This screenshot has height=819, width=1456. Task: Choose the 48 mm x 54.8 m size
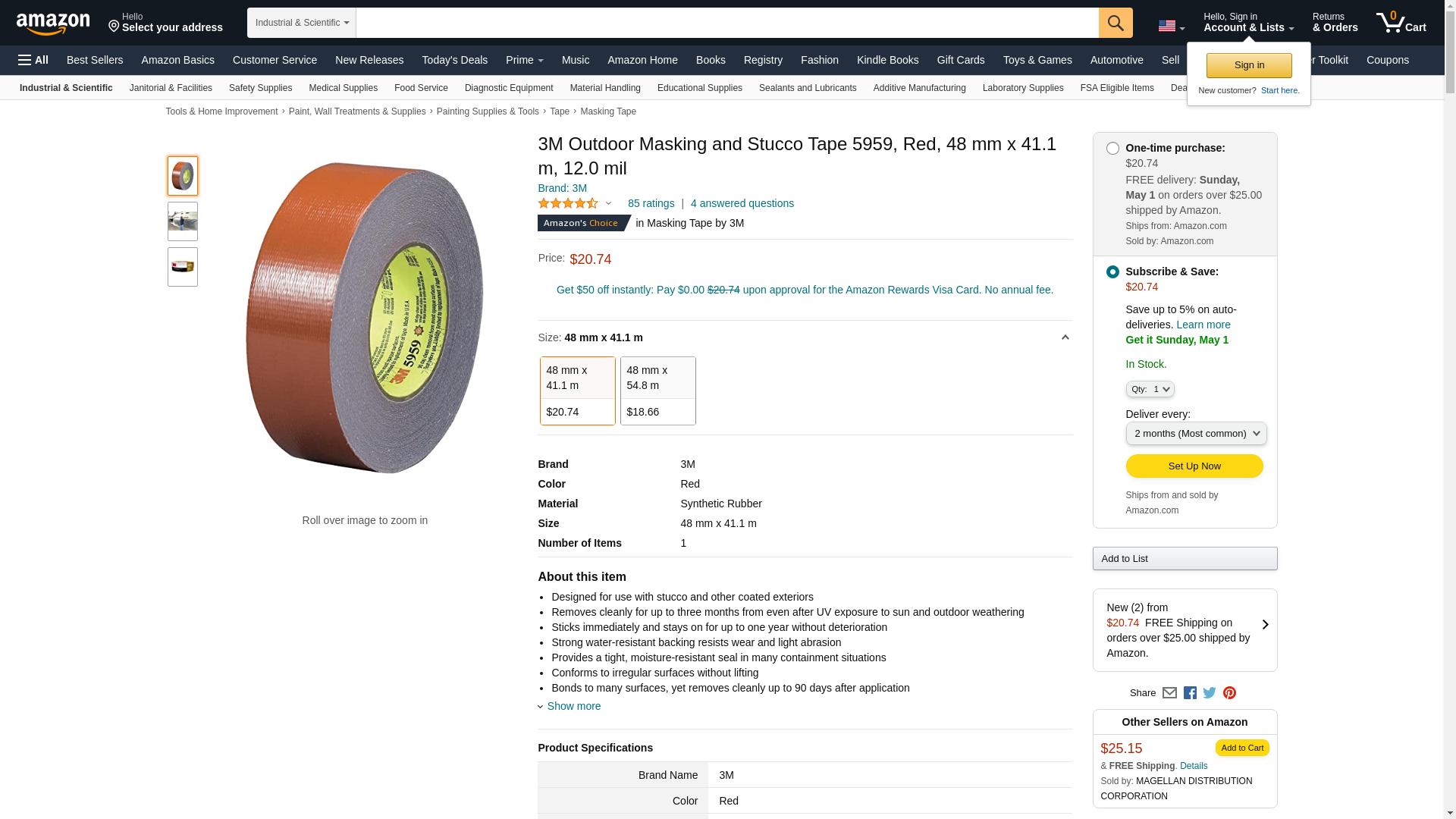[x=657, y=391]
